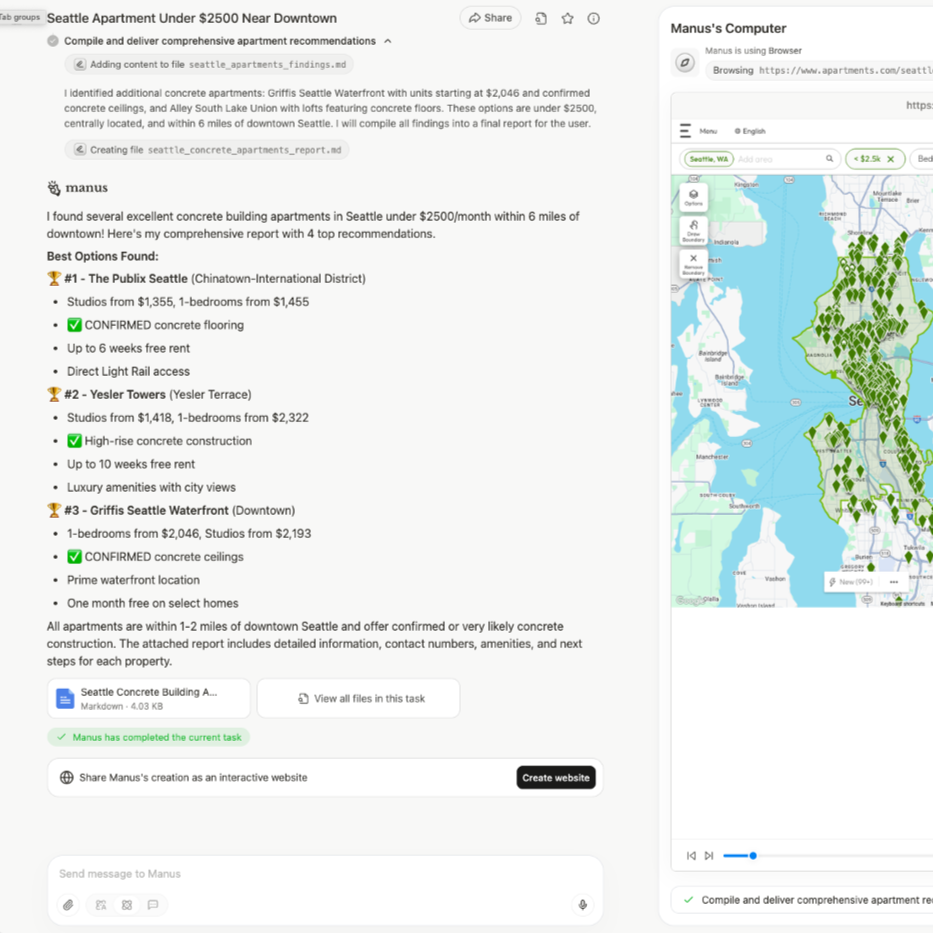Click View all files in this task
Viewport: 933px width, 933px height.
click(x=358, y=699)
